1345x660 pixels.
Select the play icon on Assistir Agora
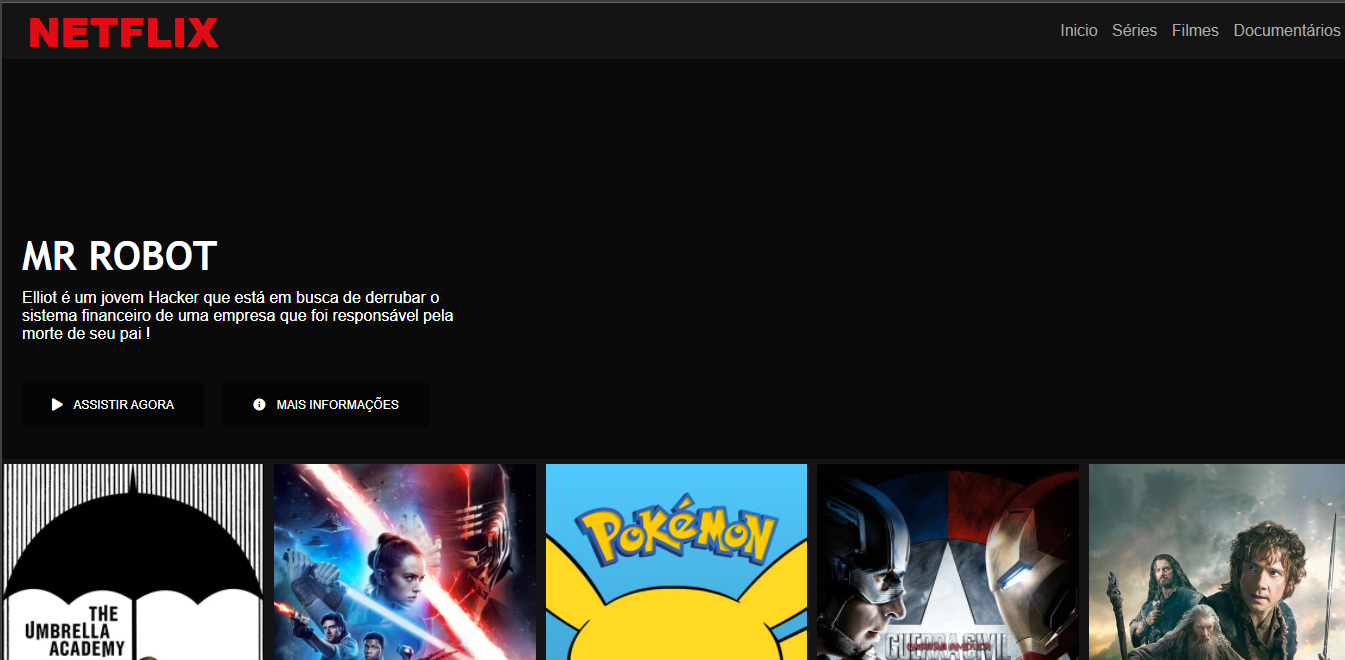(x=57, y=404)
